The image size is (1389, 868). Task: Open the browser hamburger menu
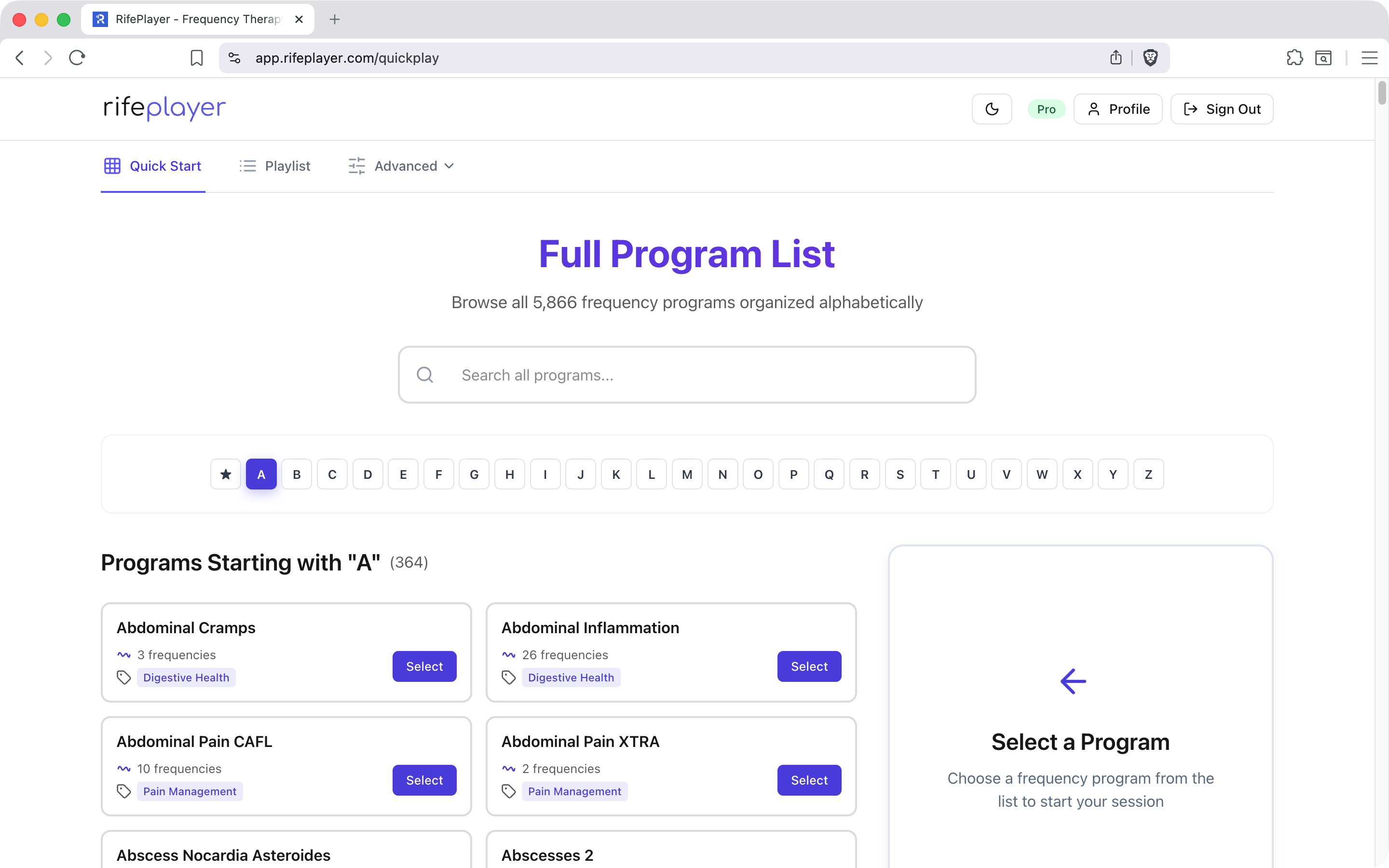(x=1369, y=58)
